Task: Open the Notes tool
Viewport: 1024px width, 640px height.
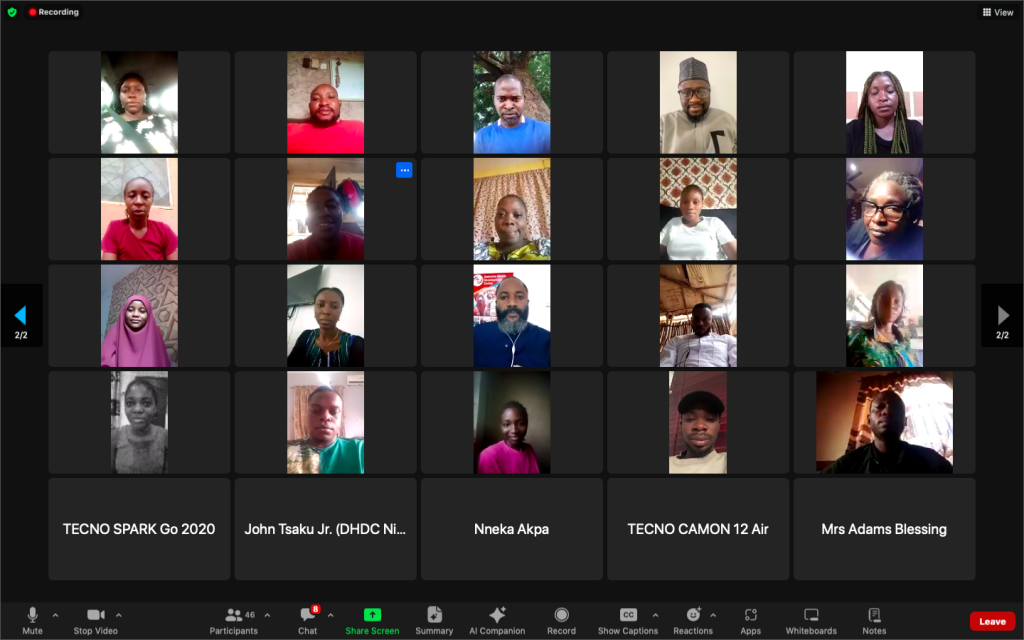Action: click(874, 620)
